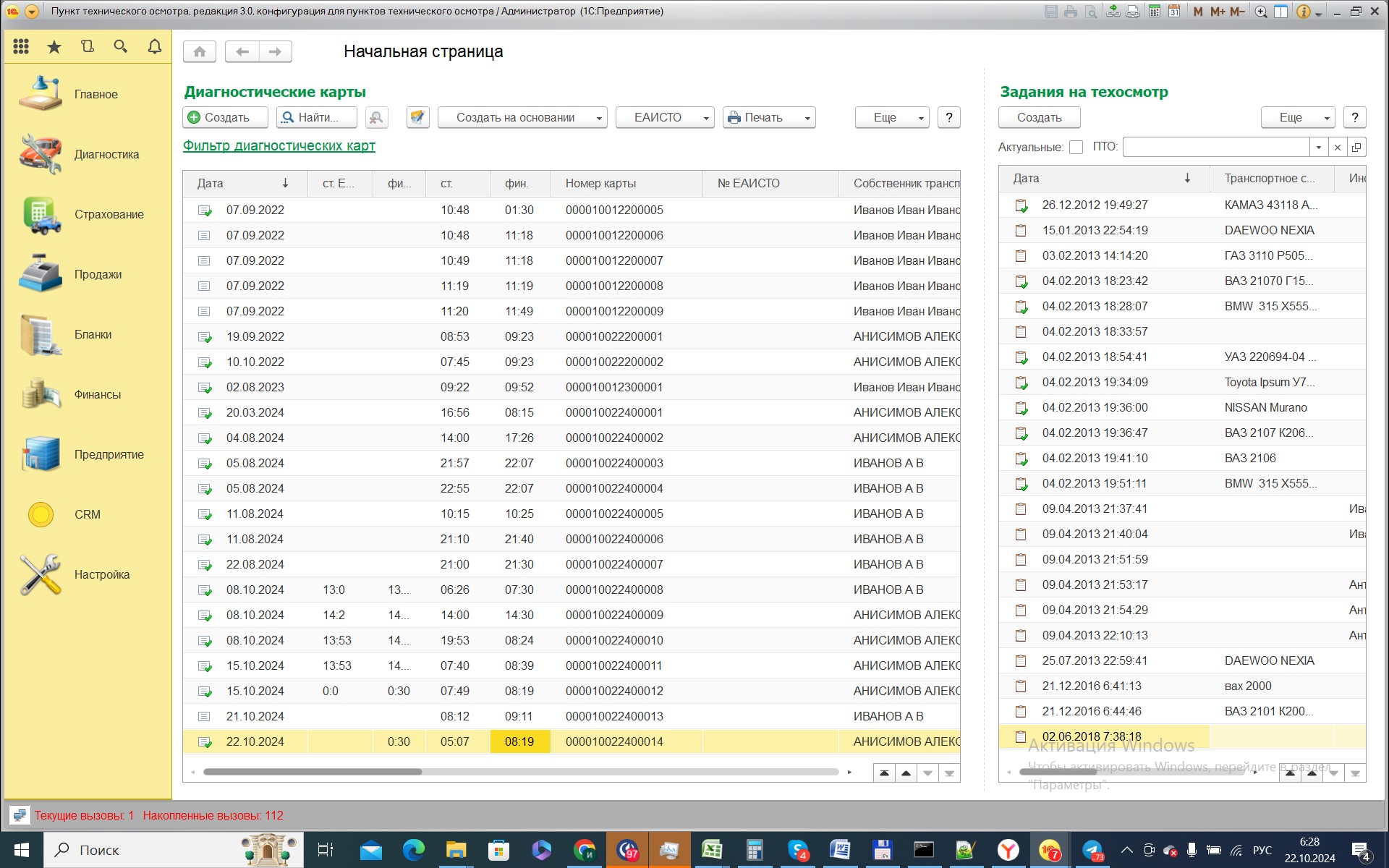The height and width of the screenshot is (868, 1389).
Task: Move one row up in diagnostic cards
Action: [906, 773]
